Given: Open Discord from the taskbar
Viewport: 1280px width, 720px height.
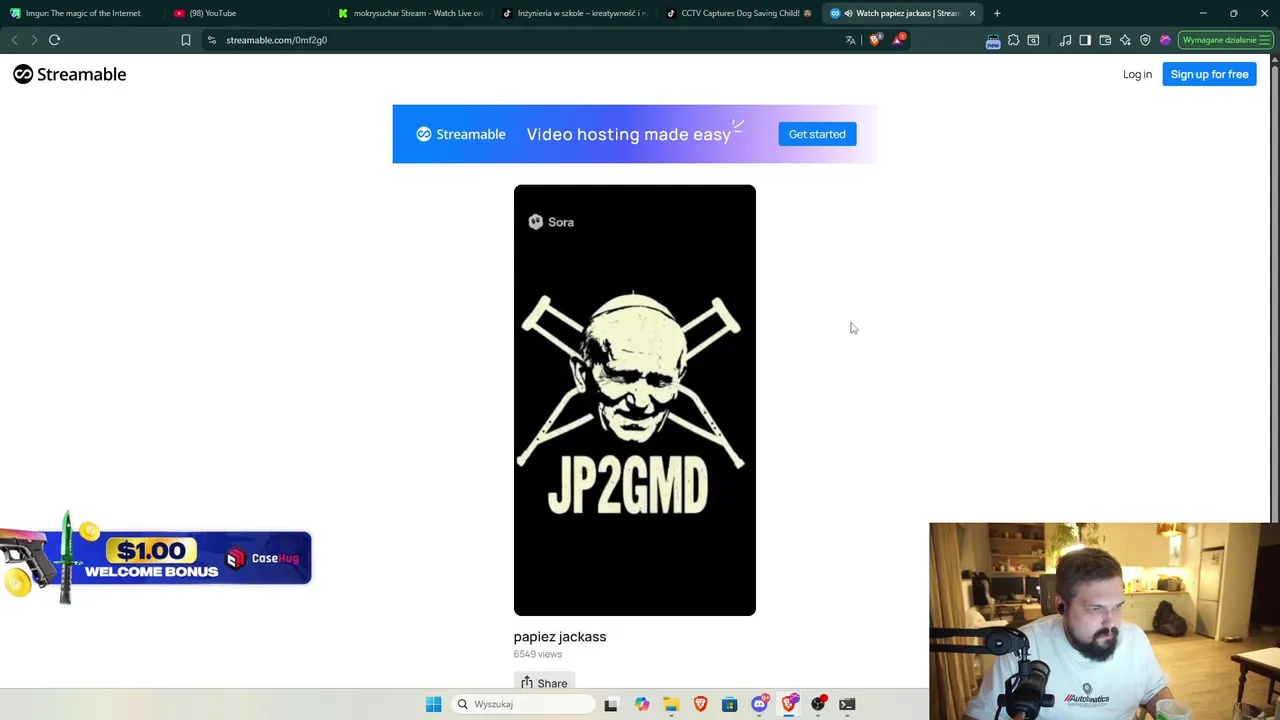Looking at the screenshot, I should [759, 704].
